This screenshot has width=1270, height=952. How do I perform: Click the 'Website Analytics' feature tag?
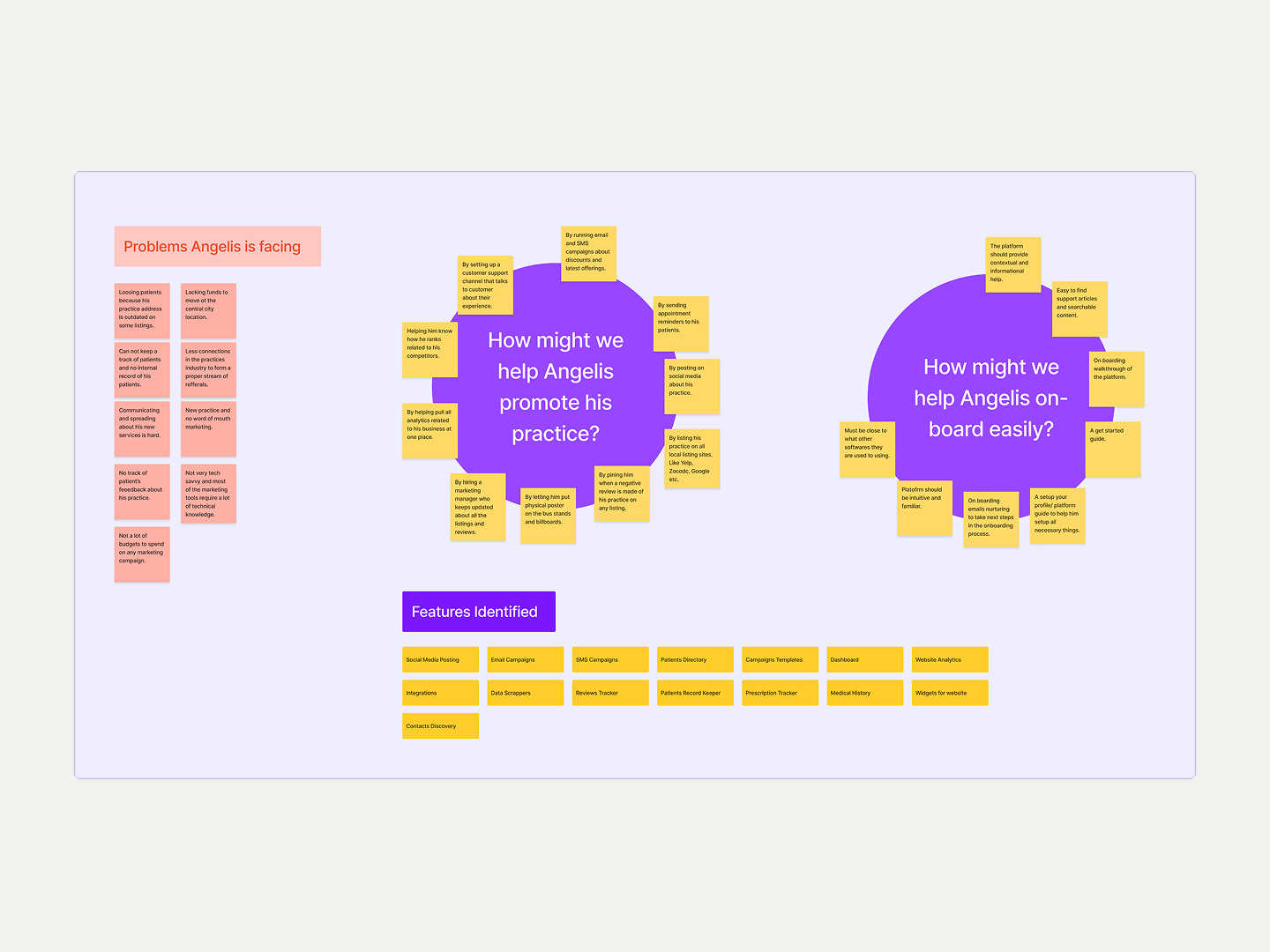[950, 659]
